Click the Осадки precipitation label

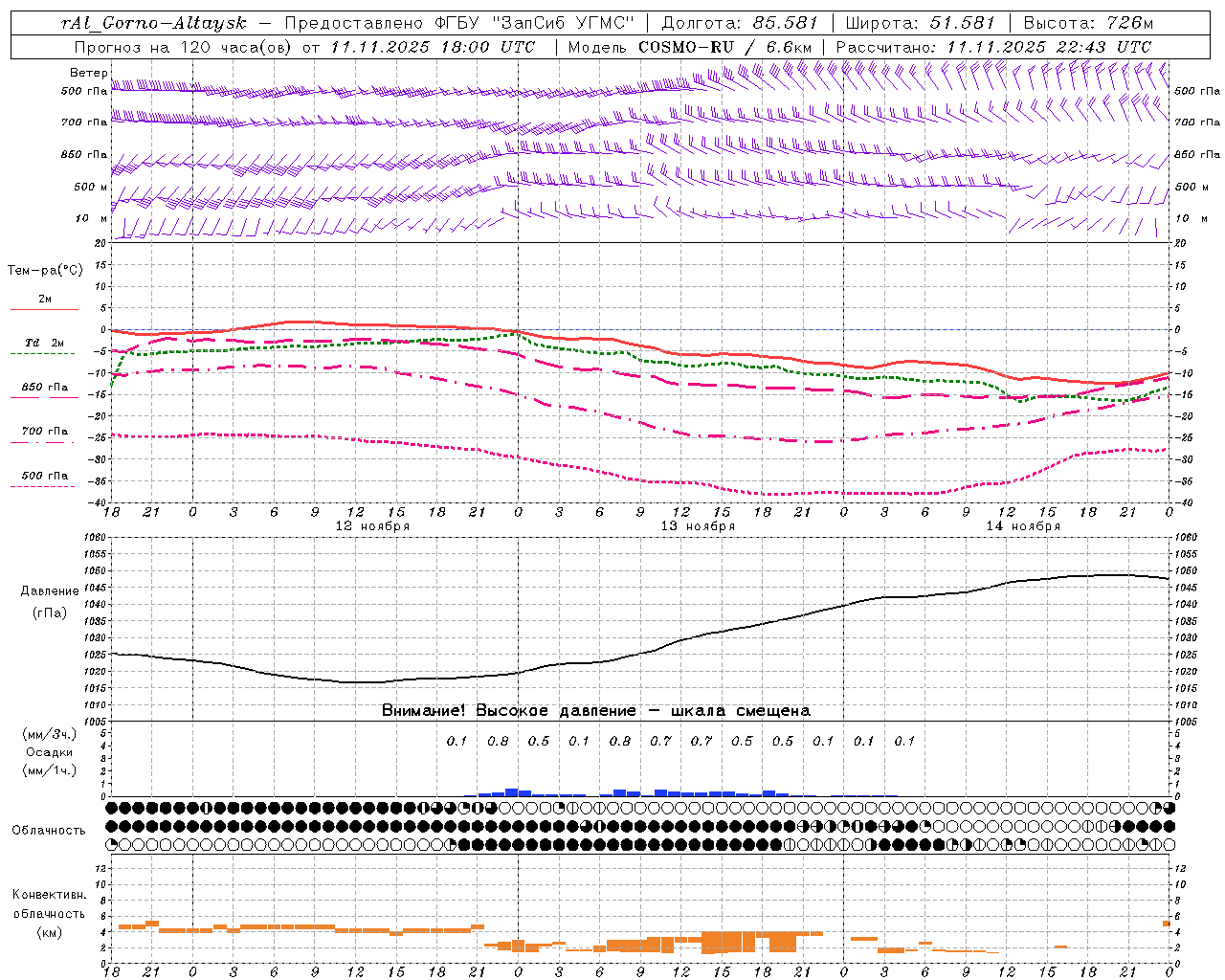(x=50, y=752)
